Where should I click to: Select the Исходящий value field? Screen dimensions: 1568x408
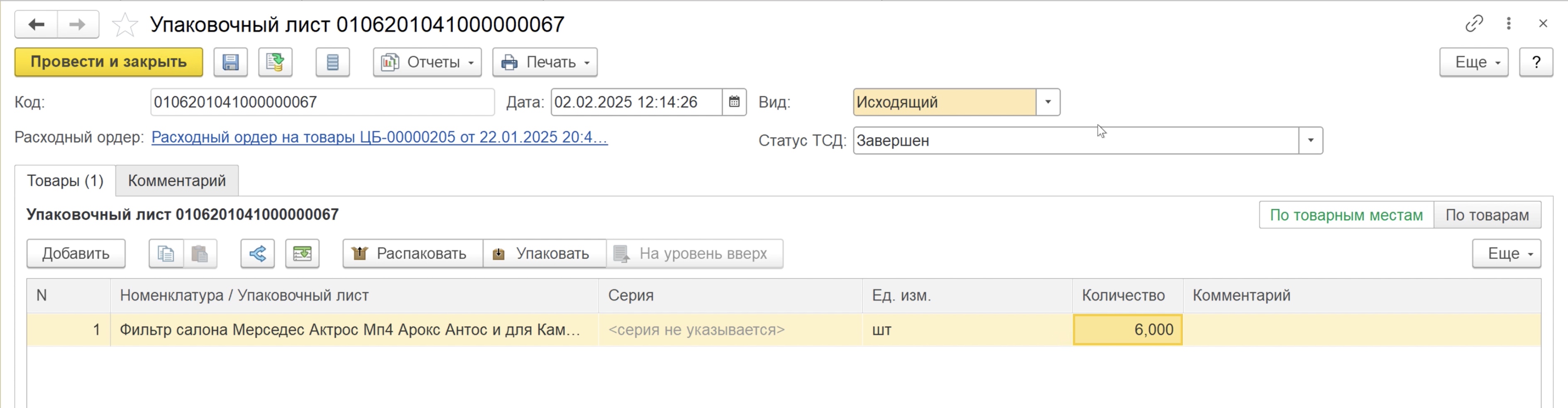pos(945,102)
